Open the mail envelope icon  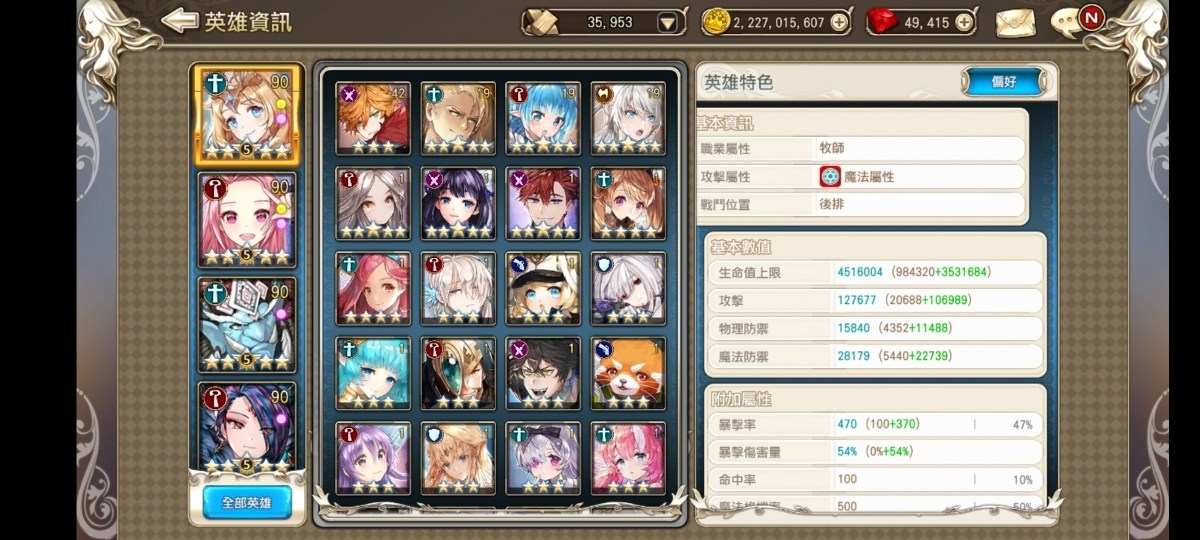1014,21
